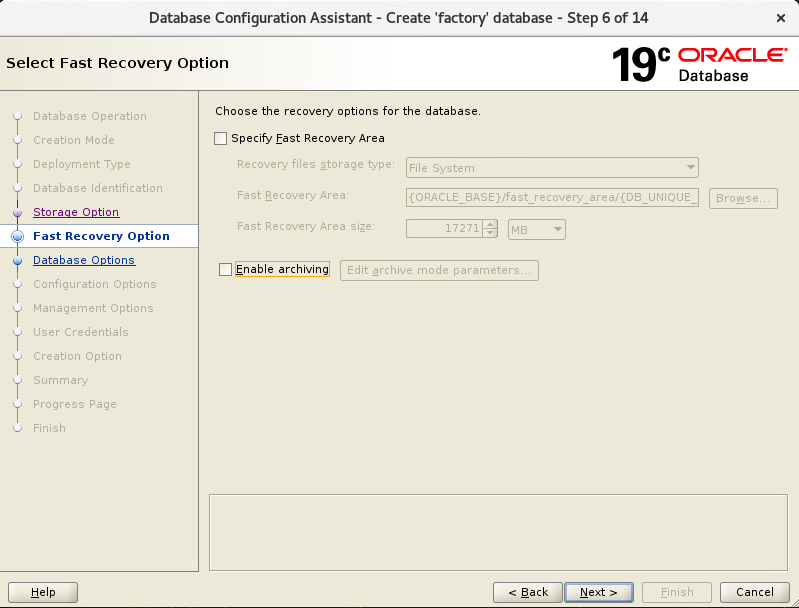
Task: Click the Creation Option step label
Action: 77,356
